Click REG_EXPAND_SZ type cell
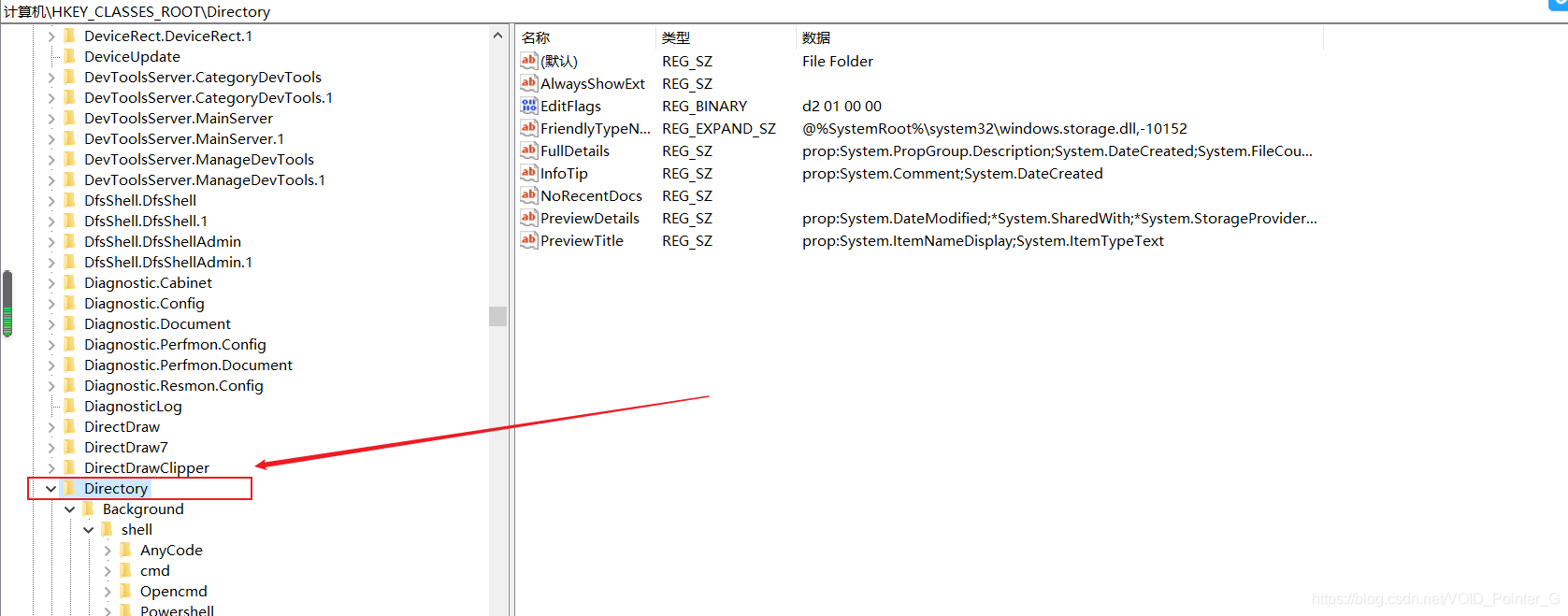1568x616 pixels. tap(719, 128)
